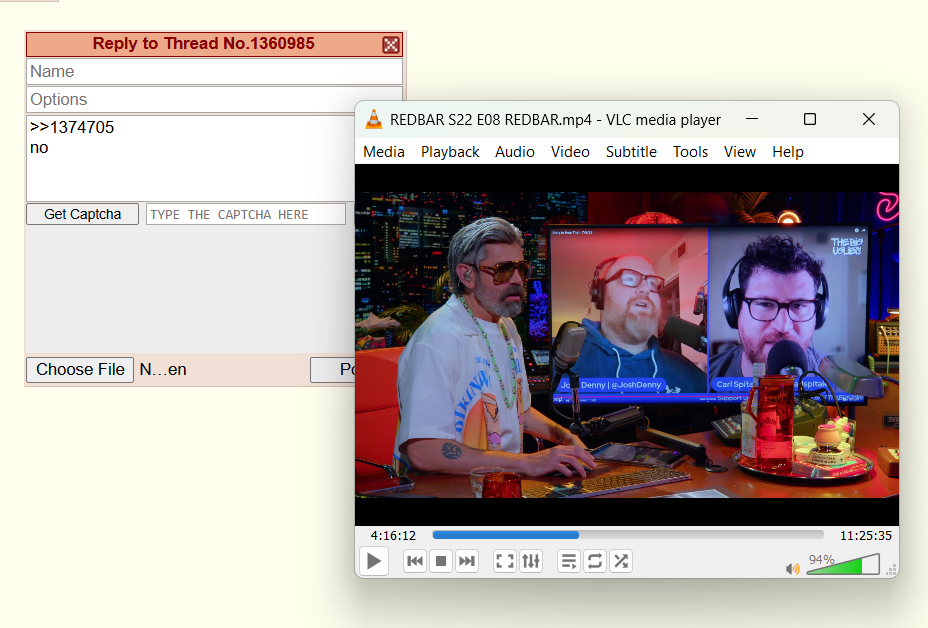This screenshot has height=628, width=928.
Task: Open the Media menu
Action: [x=383, y=152]
